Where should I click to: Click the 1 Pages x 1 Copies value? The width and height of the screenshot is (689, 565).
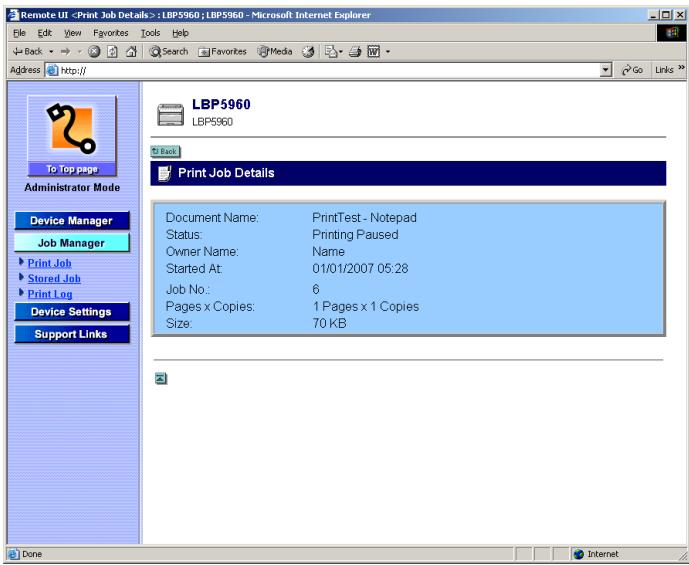point(366,307)
